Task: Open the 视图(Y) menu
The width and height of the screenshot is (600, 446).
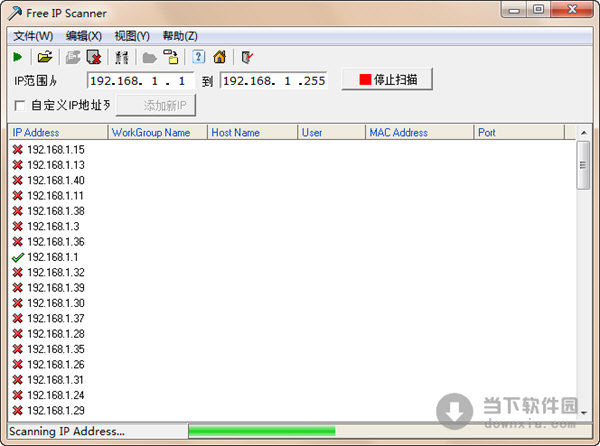Action: pos(132,36)
